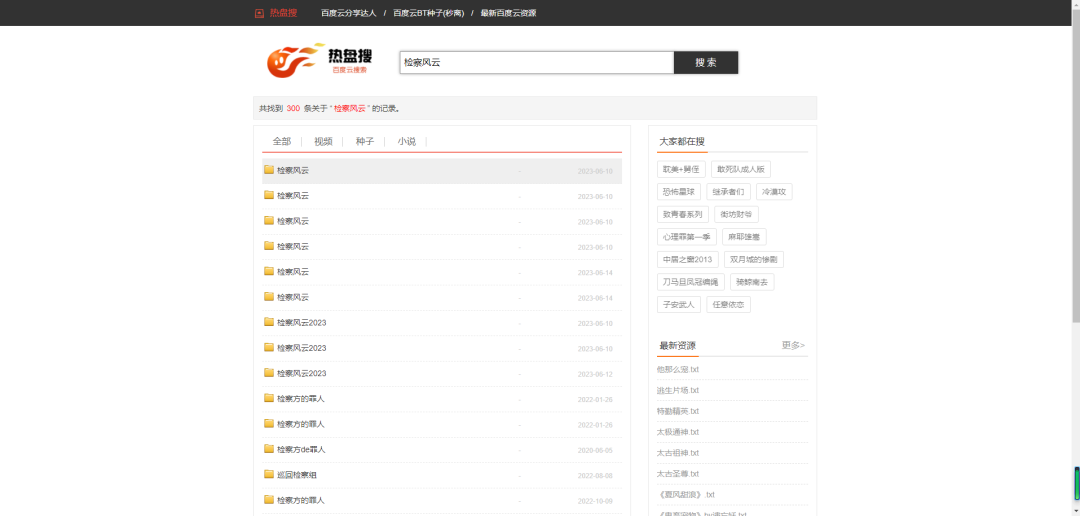Click folder icon of 检察方的罪人 2022-10-09 row

[269, 499]
